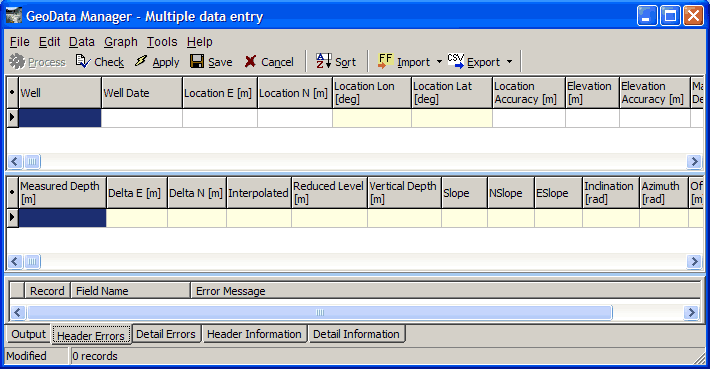This screenshot has height=369, width=710.
Task: Click the empty Well Date cell
Action: (142, 118)
